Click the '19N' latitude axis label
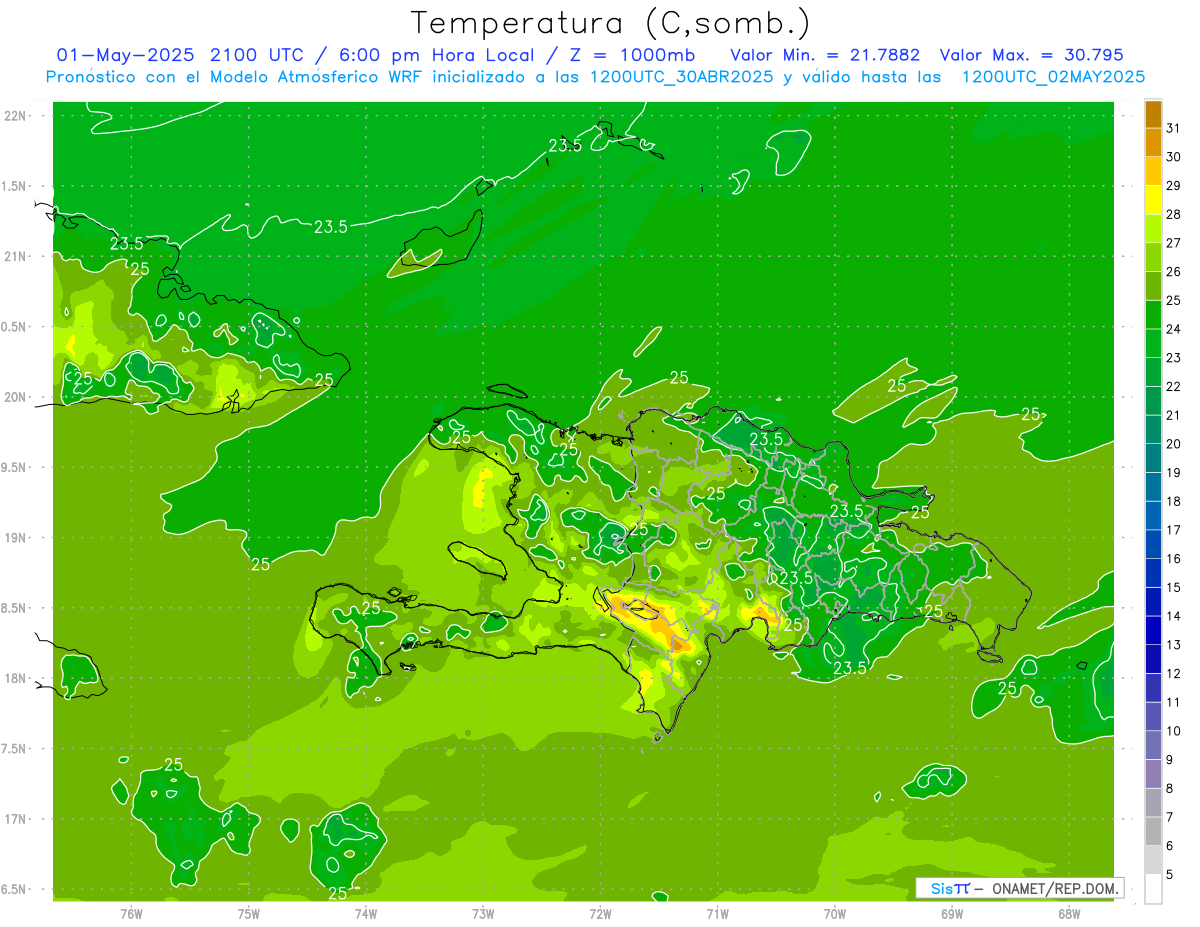Viewport: 1200px width, 927px height. [16, 538]
